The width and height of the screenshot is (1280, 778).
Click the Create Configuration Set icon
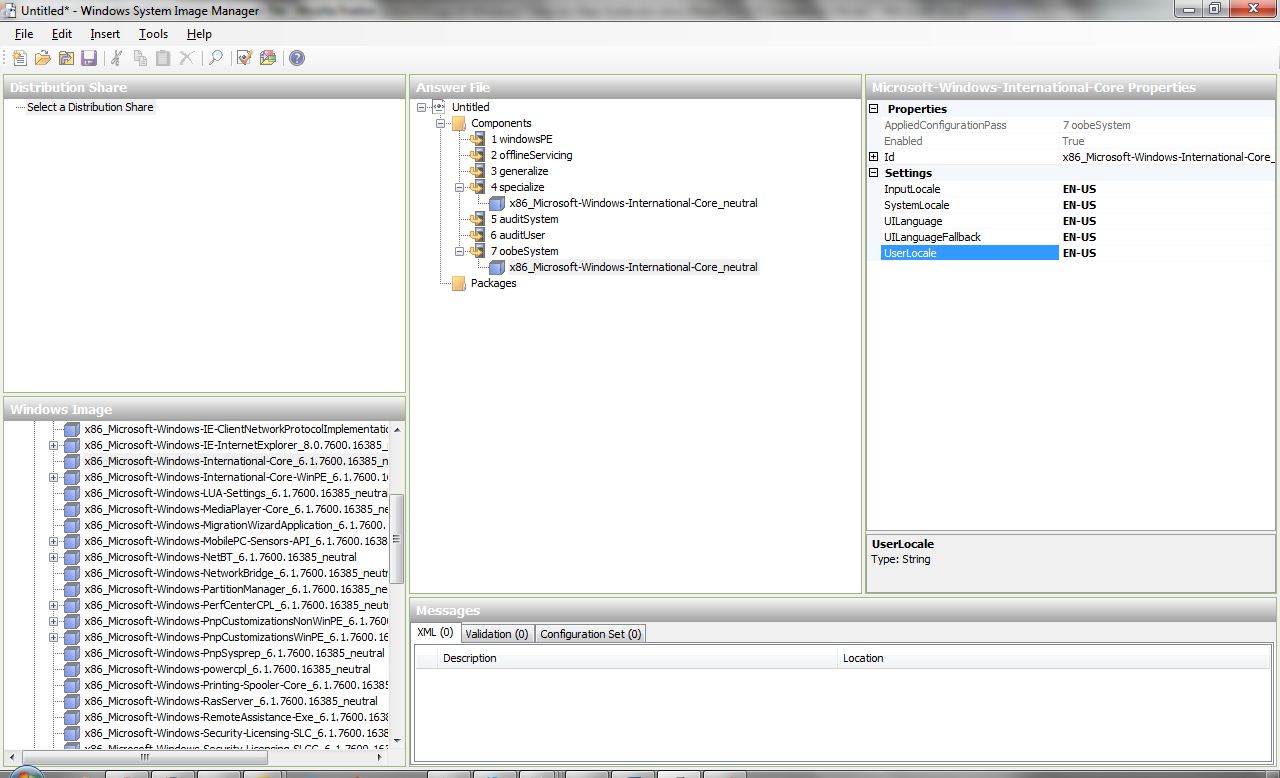268,58
